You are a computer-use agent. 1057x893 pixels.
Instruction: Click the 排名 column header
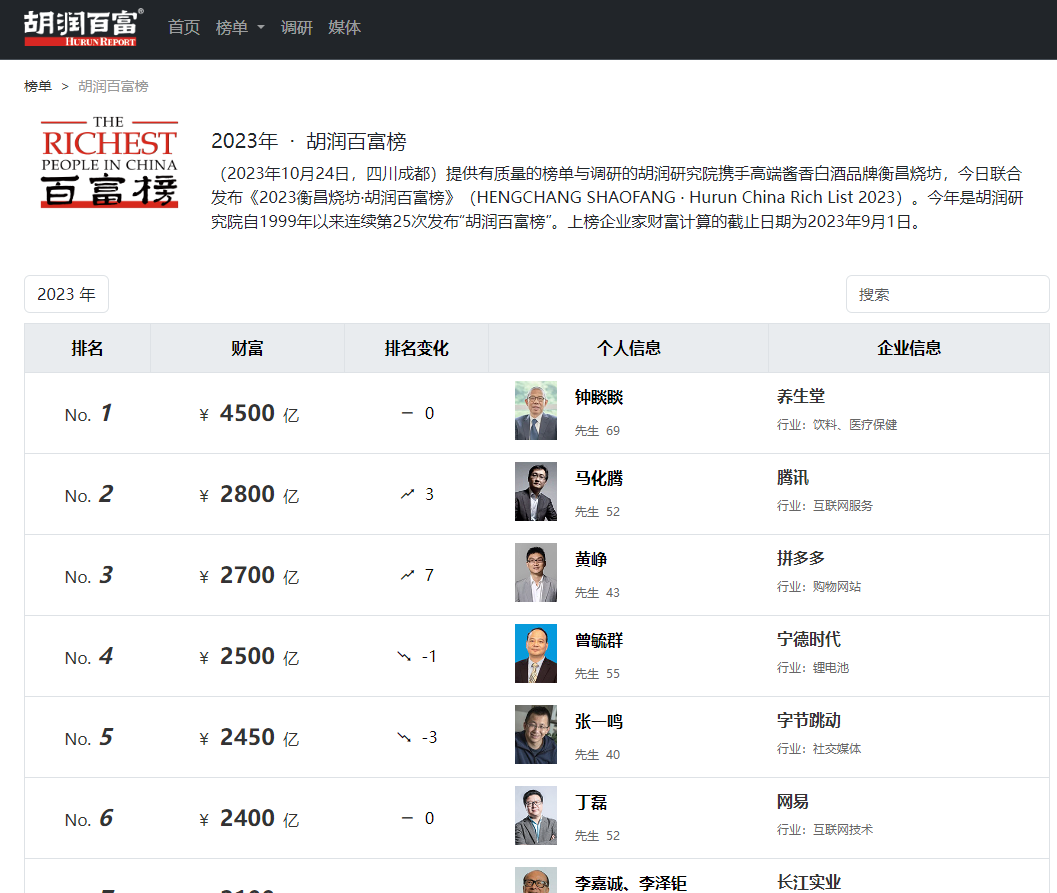88,348
